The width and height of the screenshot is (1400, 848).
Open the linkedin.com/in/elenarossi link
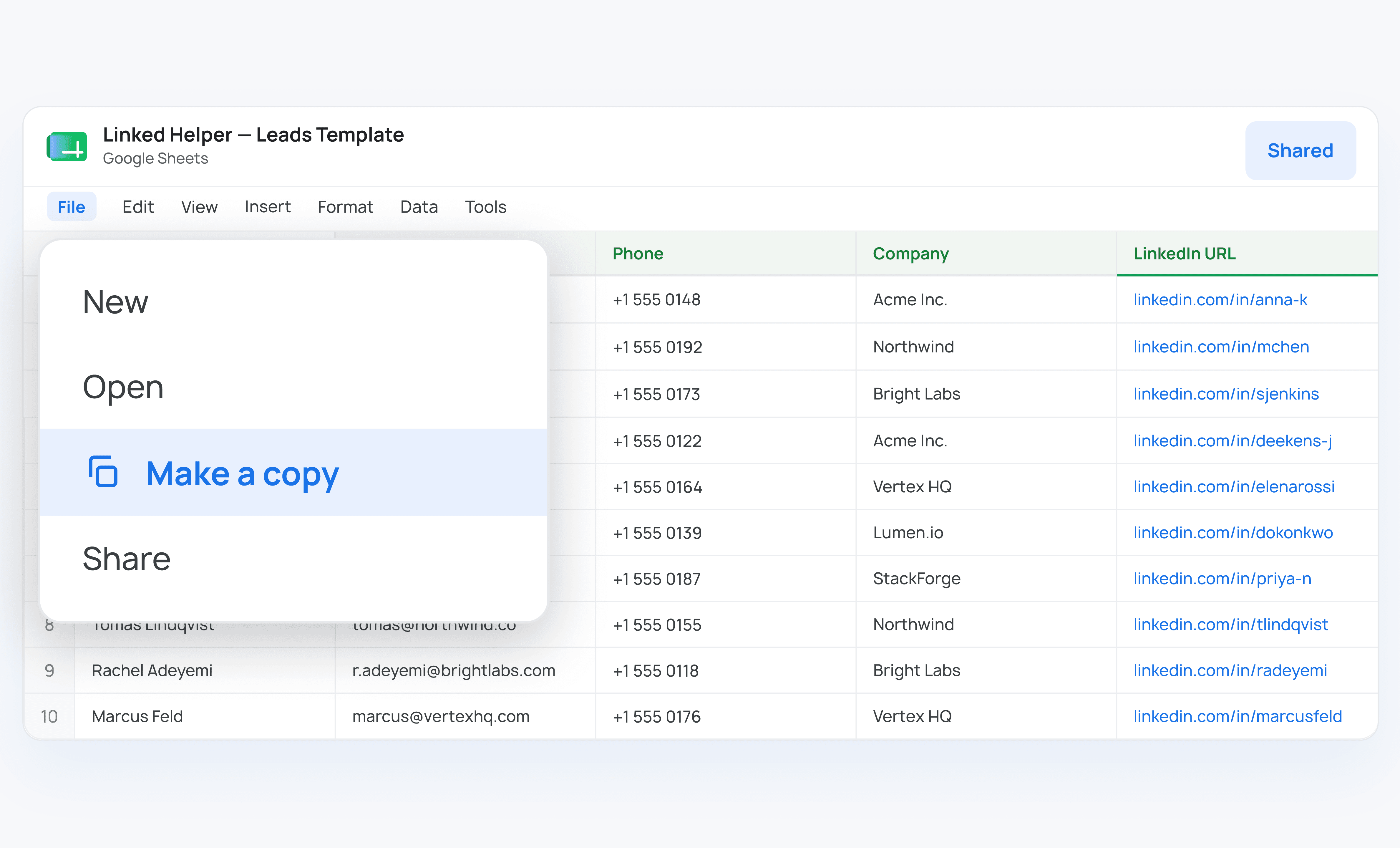(x=1234, y=487)
